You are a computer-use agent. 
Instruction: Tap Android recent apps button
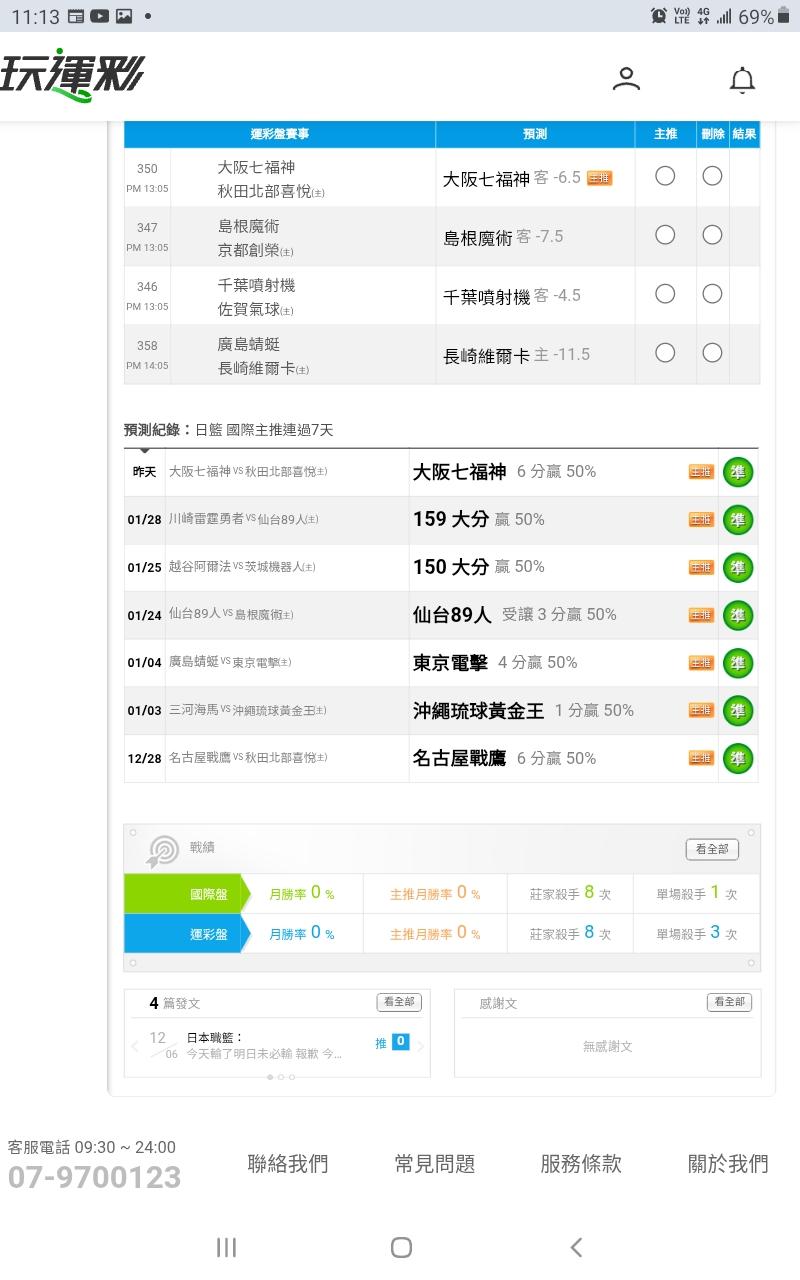tap(227, 1247)
